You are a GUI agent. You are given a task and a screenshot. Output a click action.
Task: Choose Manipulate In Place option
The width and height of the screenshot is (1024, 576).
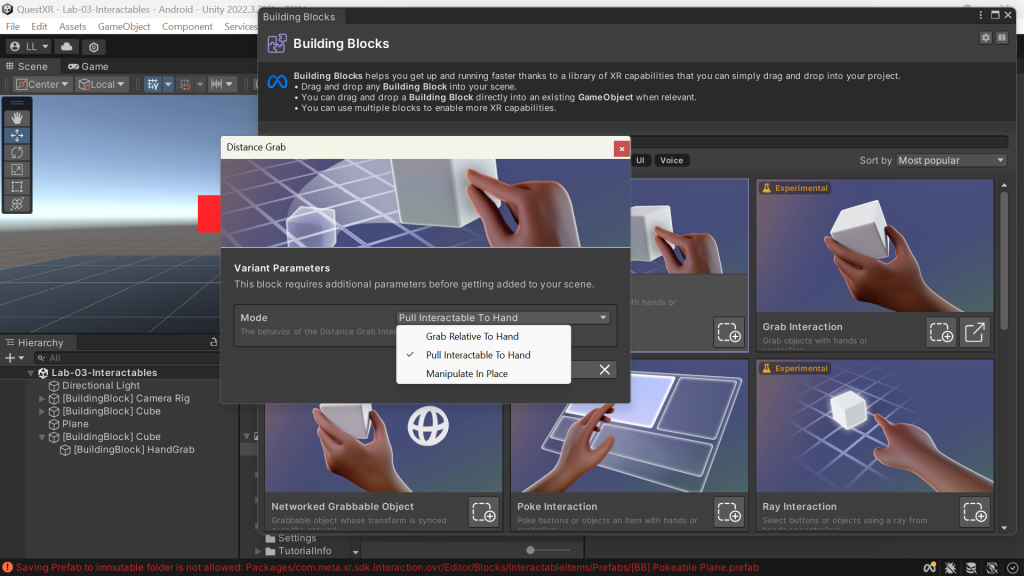click(x=483, y=374)
